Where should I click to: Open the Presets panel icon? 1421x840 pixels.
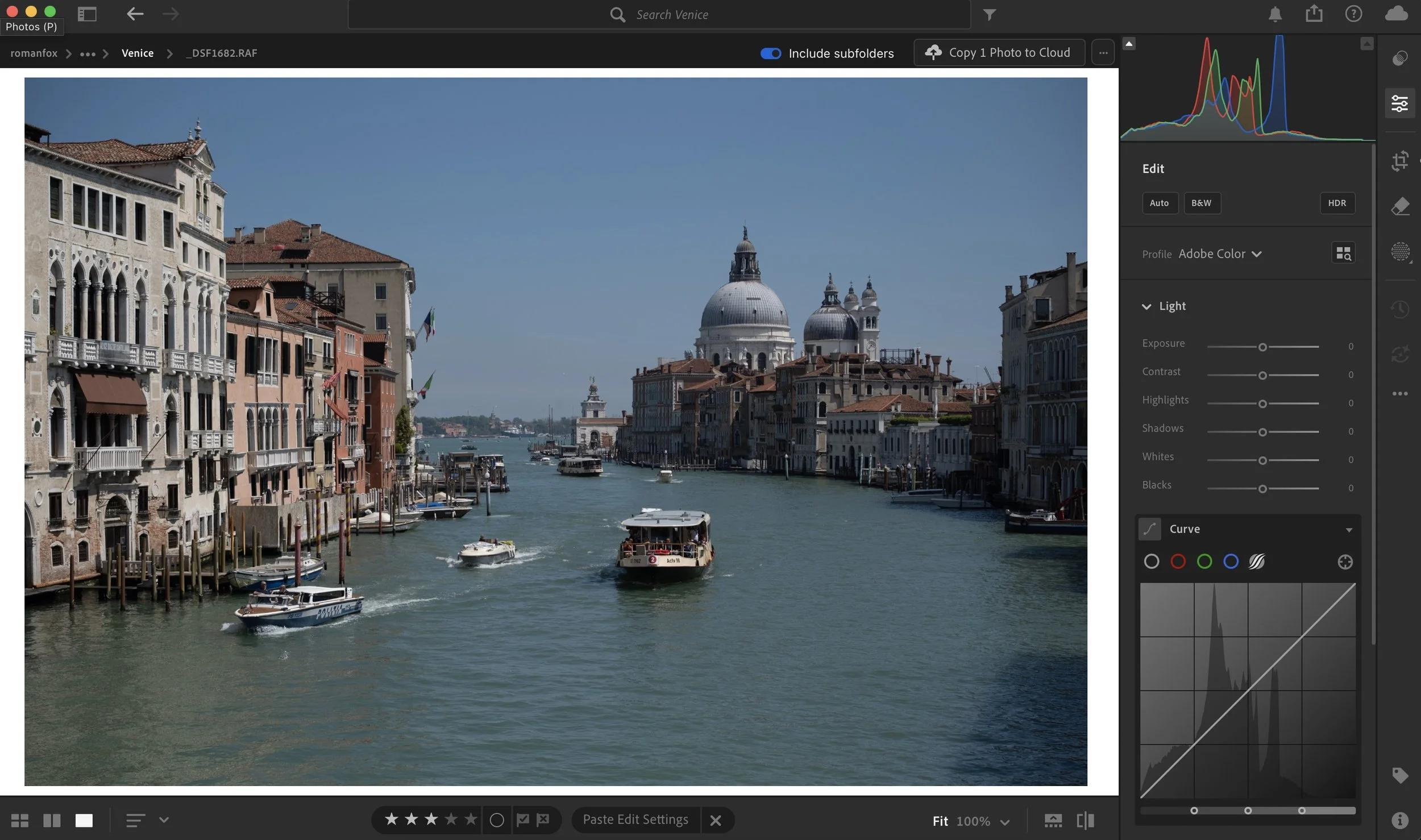pyautogui.click(x=1400, y=58)
